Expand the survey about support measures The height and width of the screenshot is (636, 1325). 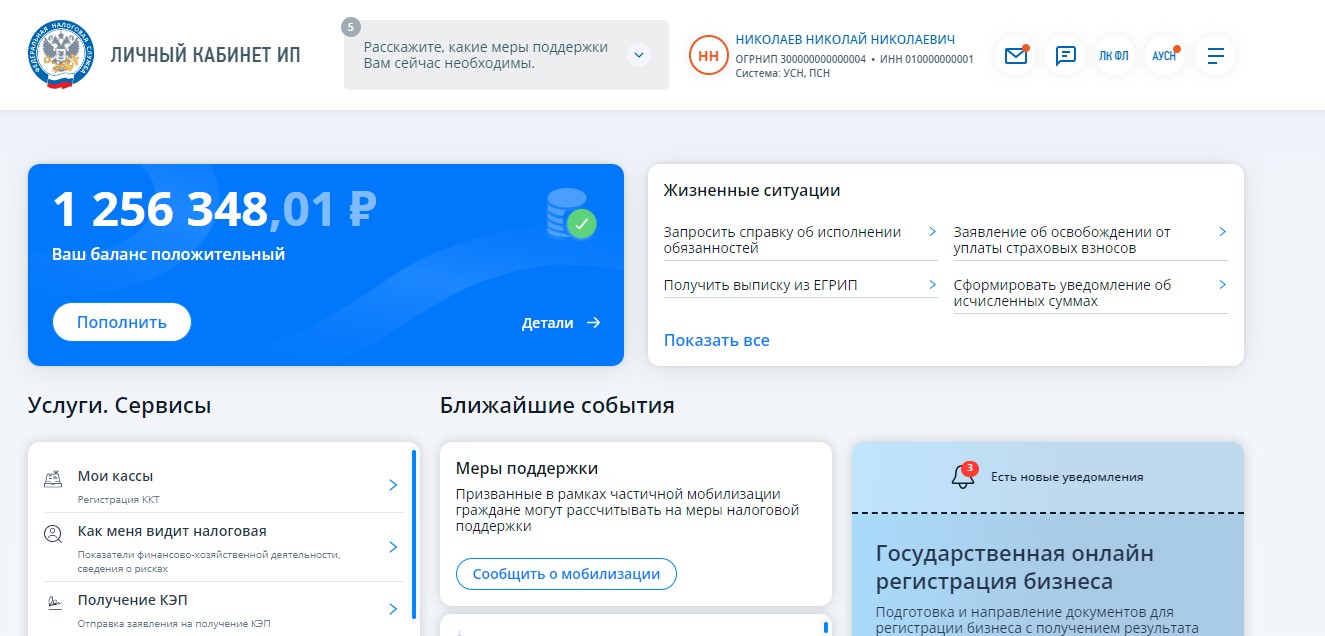[x=638, y=55]
